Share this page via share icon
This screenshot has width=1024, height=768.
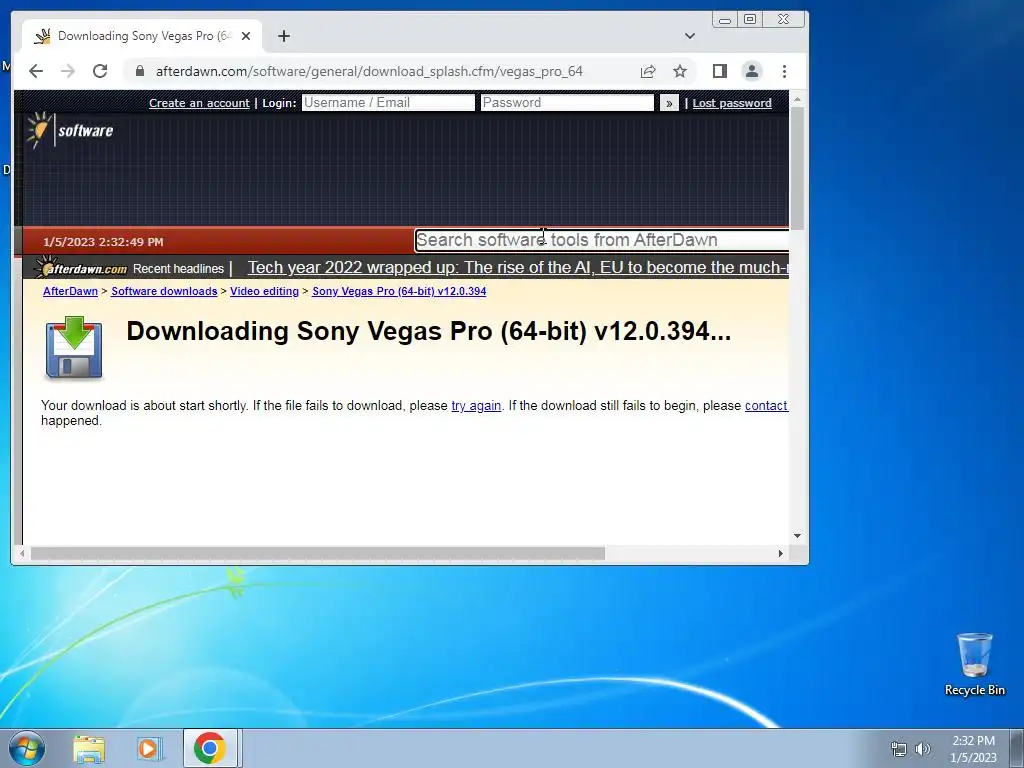click(648, 71)
